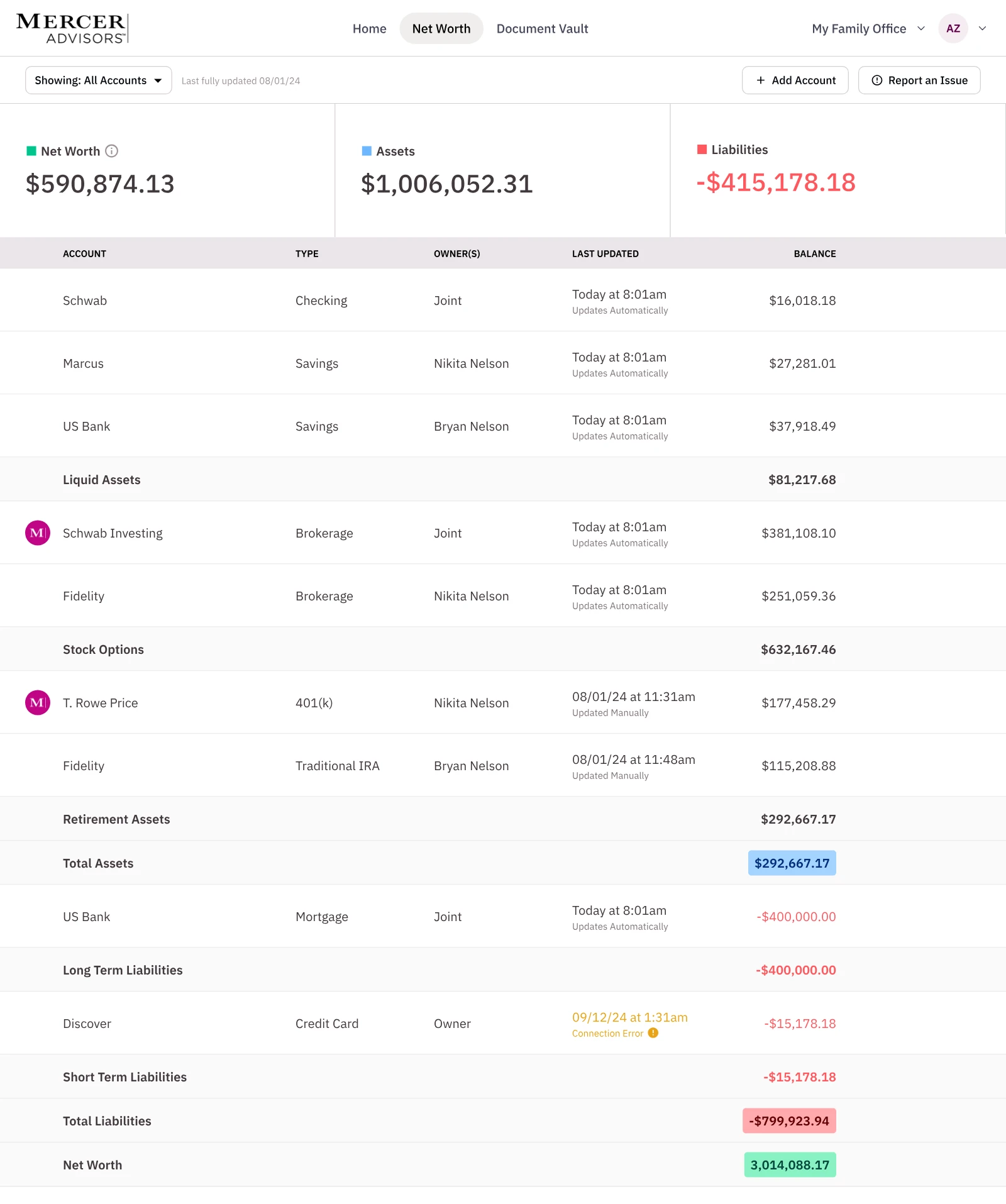Click the Retirement Assets subtotal label
Viewport: 1006px width, 1204px height.
[116, 819]
